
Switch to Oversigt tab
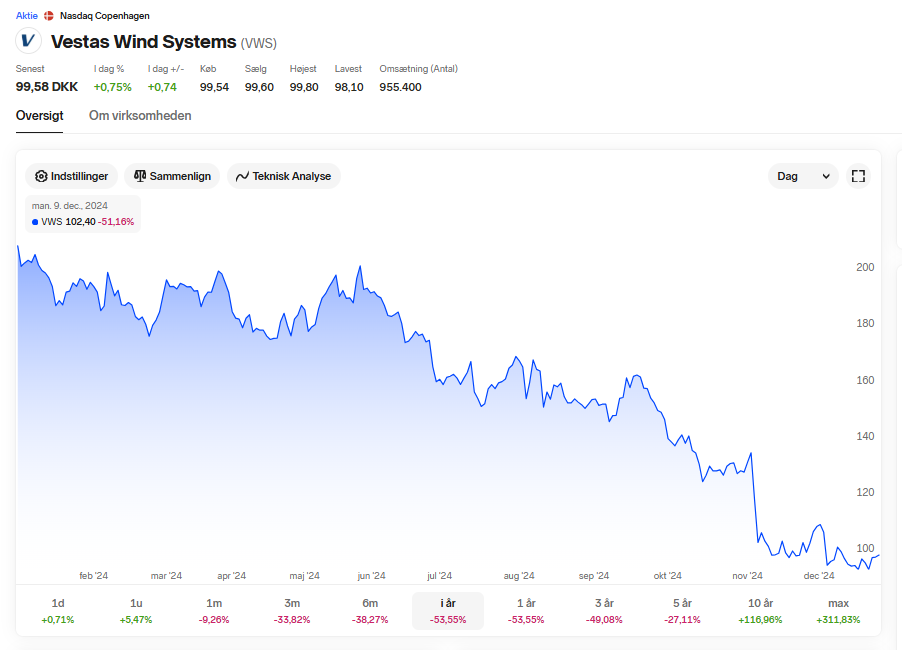coord(40,116)
